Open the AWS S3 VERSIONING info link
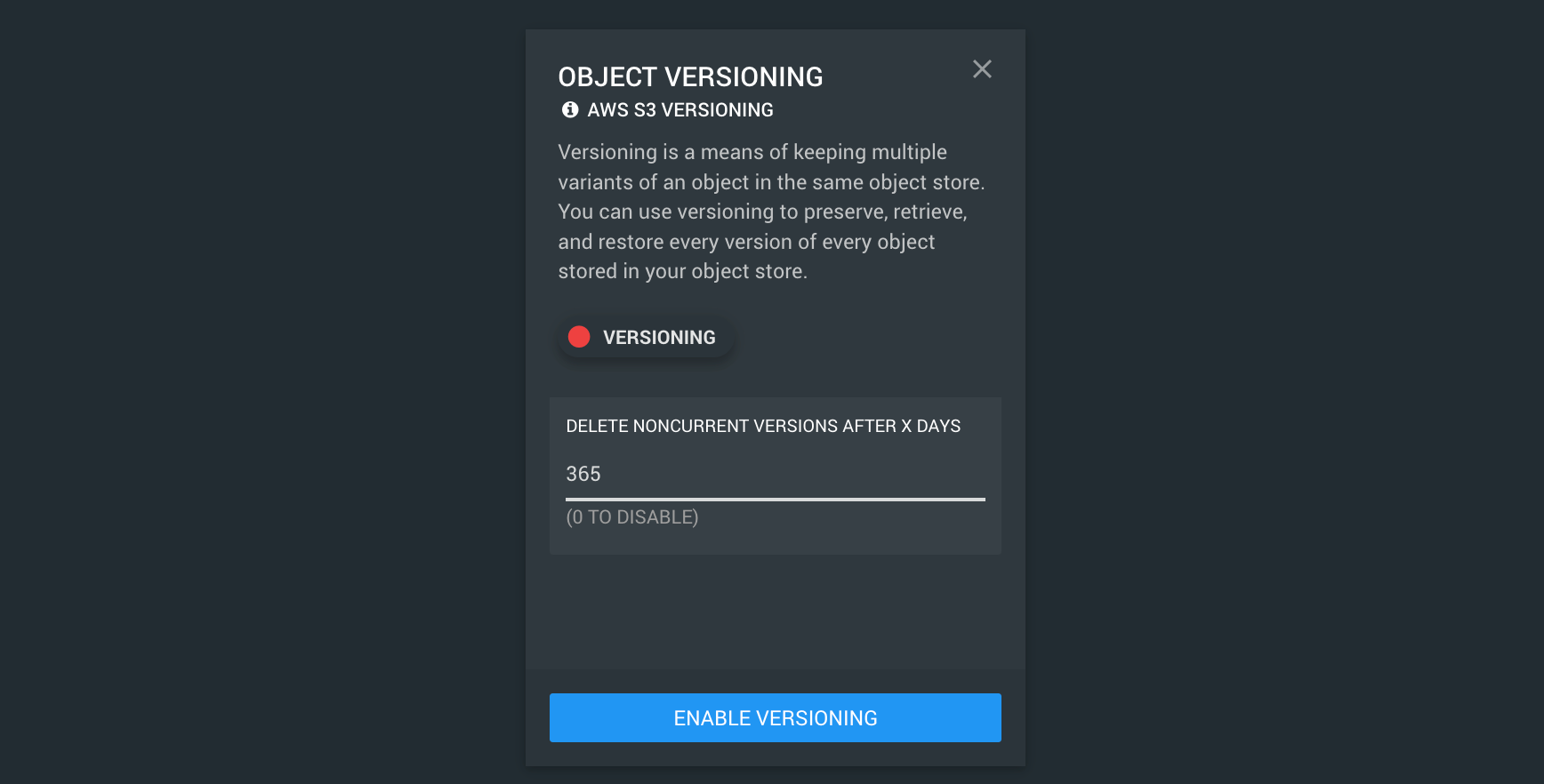 (680, 110)
